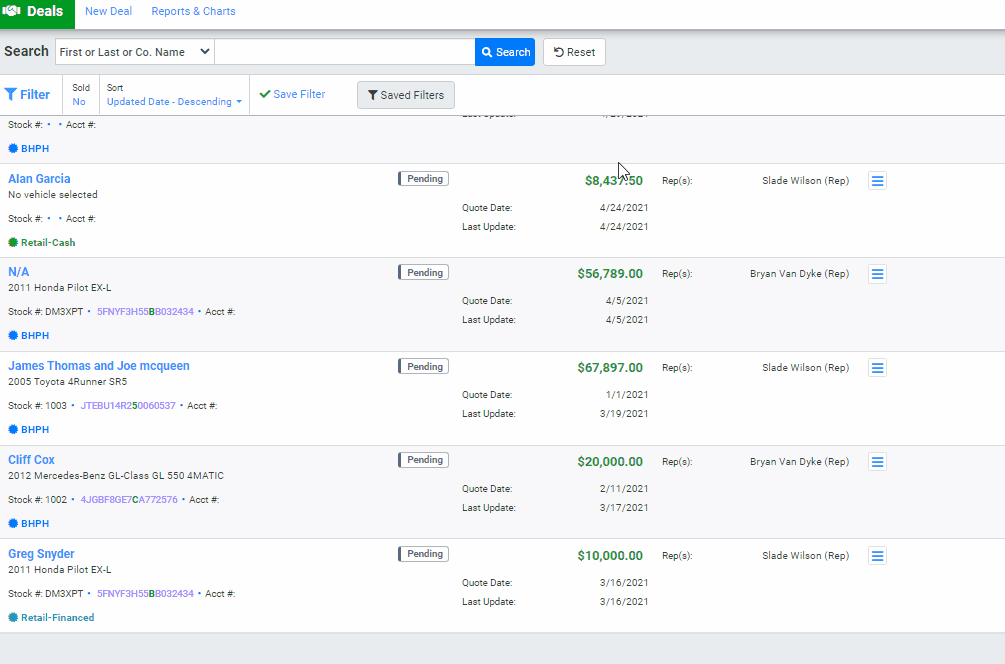Click Retail-Cash badge icon on Alan Garcia

[13, 242]
